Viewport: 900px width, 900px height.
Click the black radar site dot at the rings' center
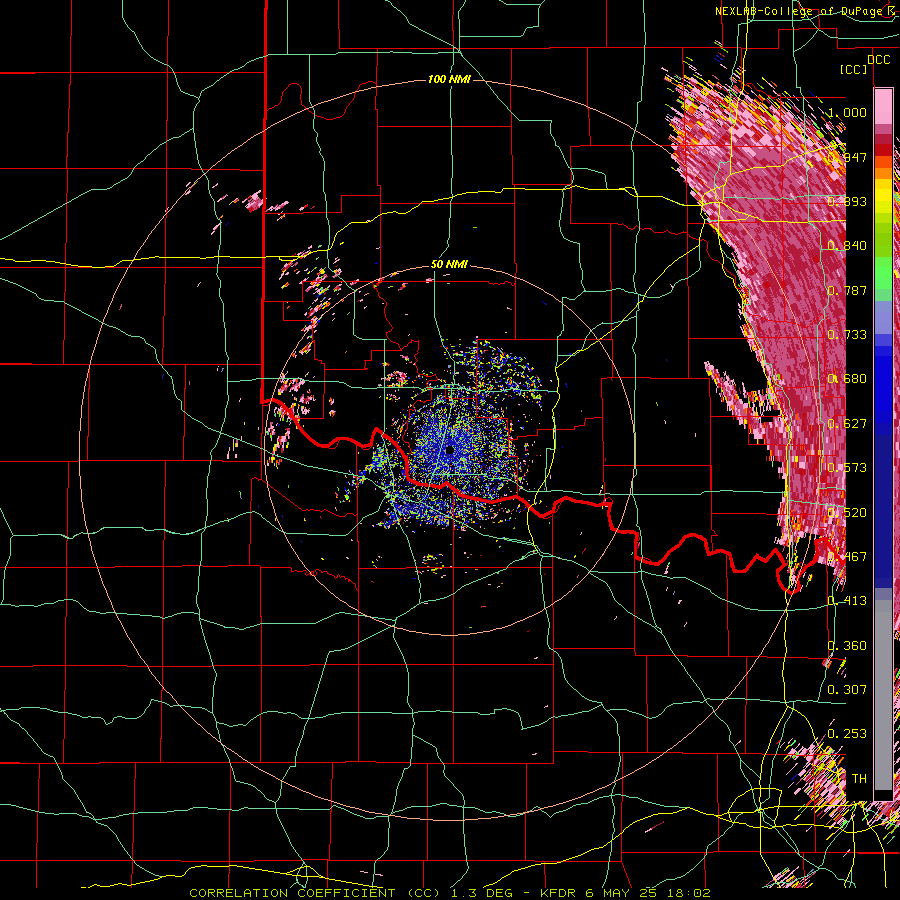click(x=449, y=451)
